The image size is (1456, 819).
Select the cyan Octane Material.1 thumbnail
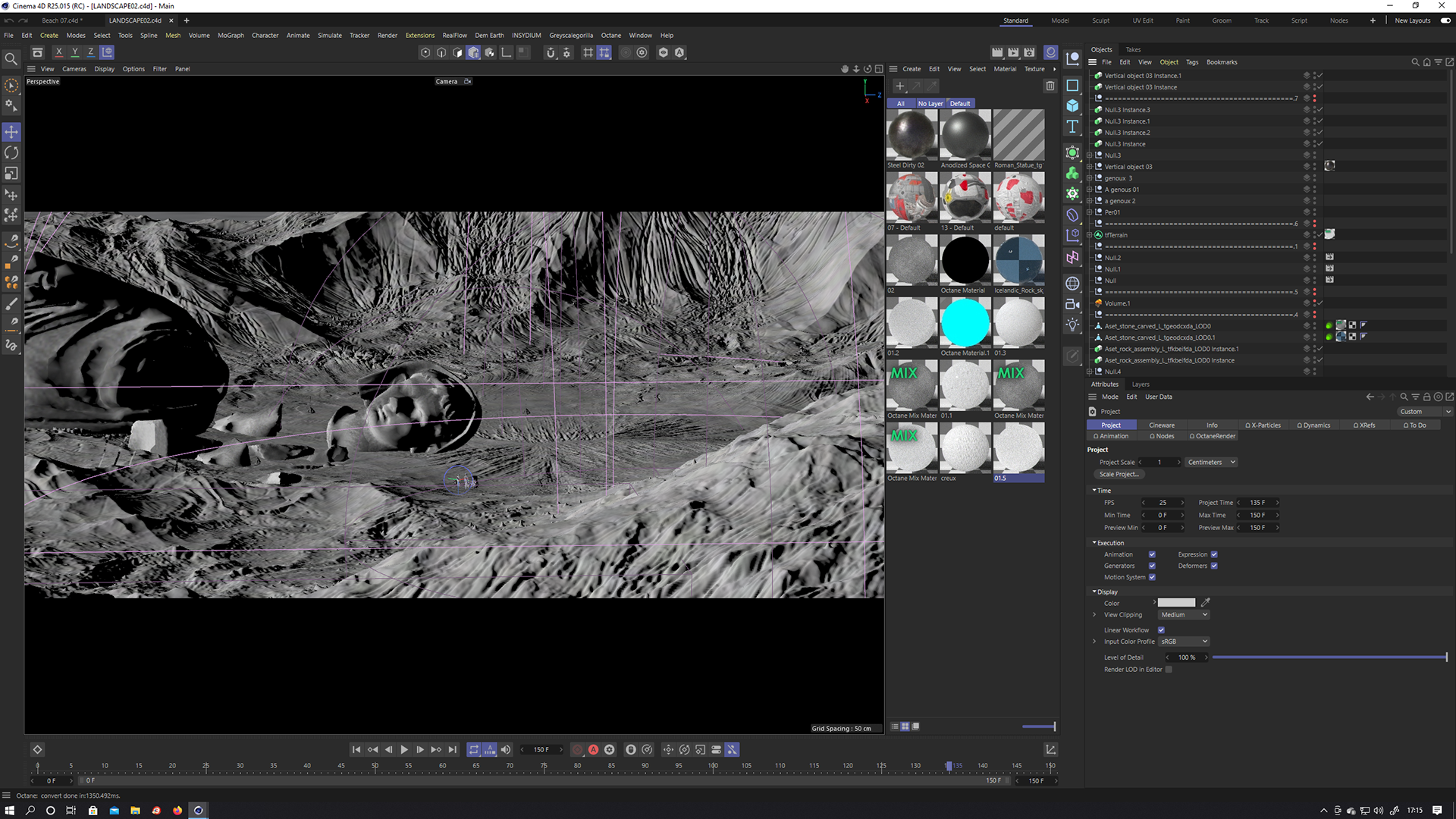965,322
